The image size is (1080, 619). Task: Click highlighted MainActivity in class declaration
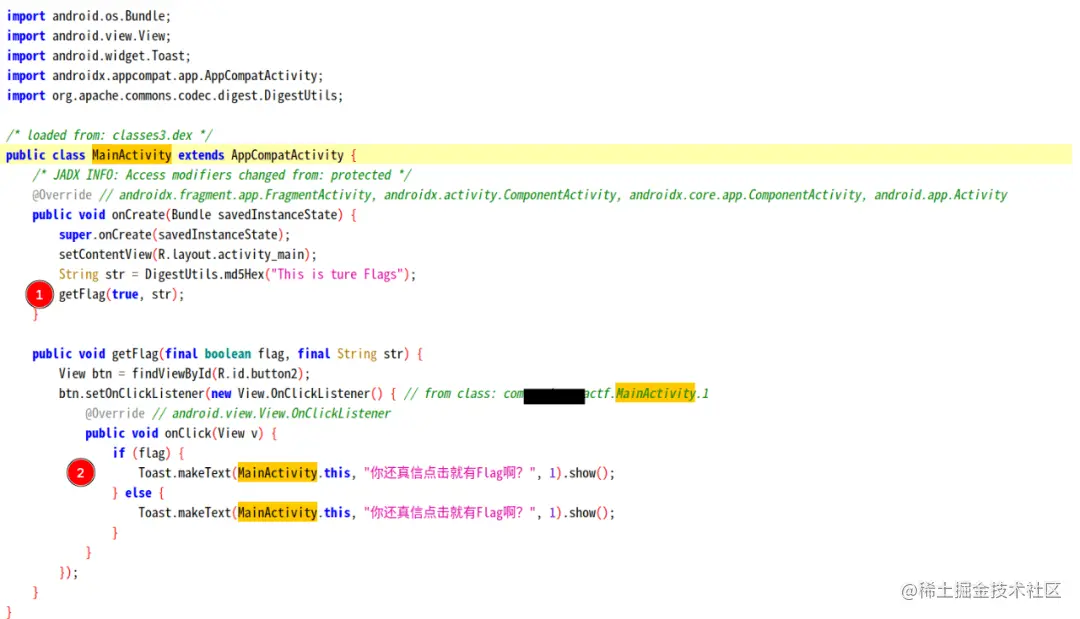coord(132,155)
